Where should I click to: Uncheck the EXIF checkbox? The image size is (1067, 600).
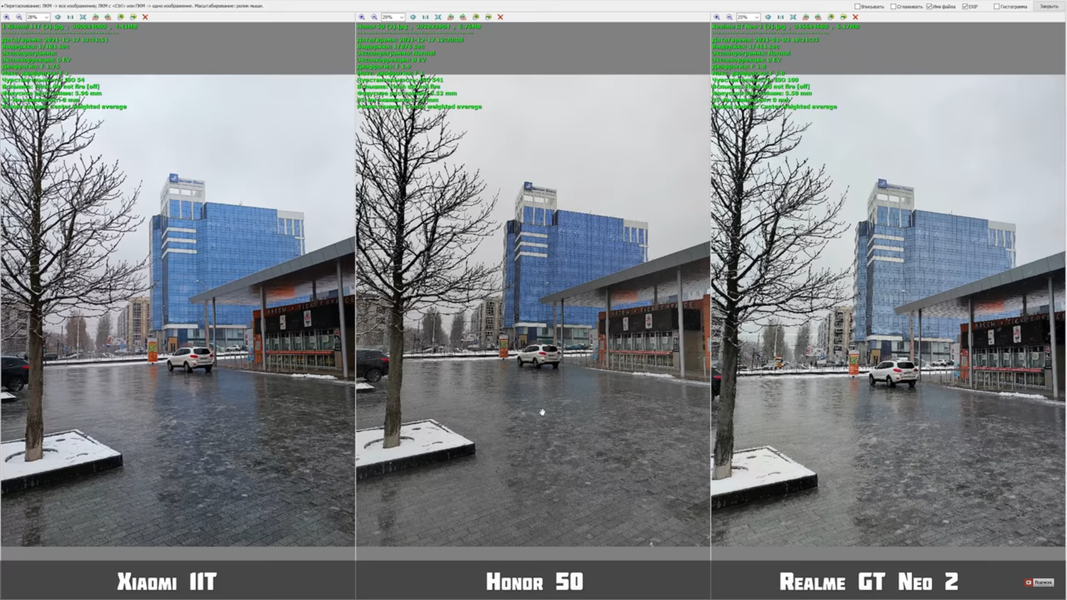[964, 5]
